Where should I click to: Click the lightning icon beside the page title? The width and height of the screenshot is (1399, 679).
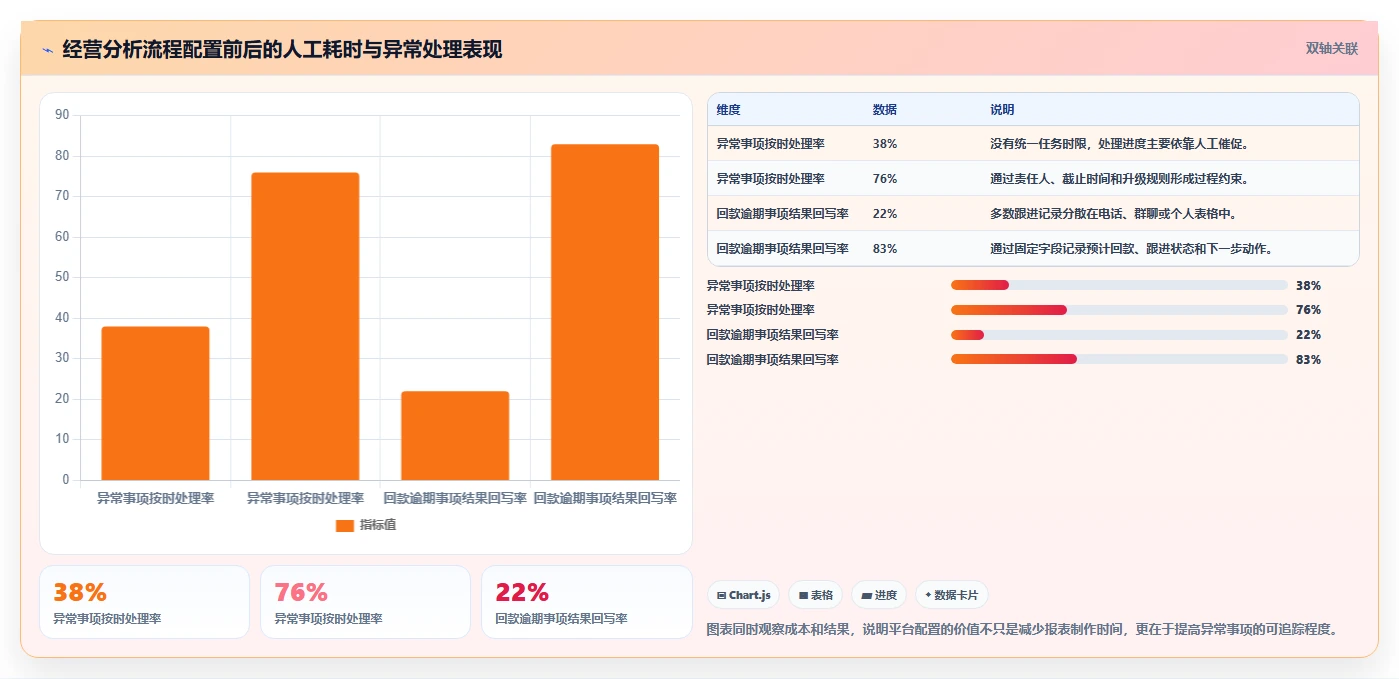pyautogui.click(x=47, y=50)
